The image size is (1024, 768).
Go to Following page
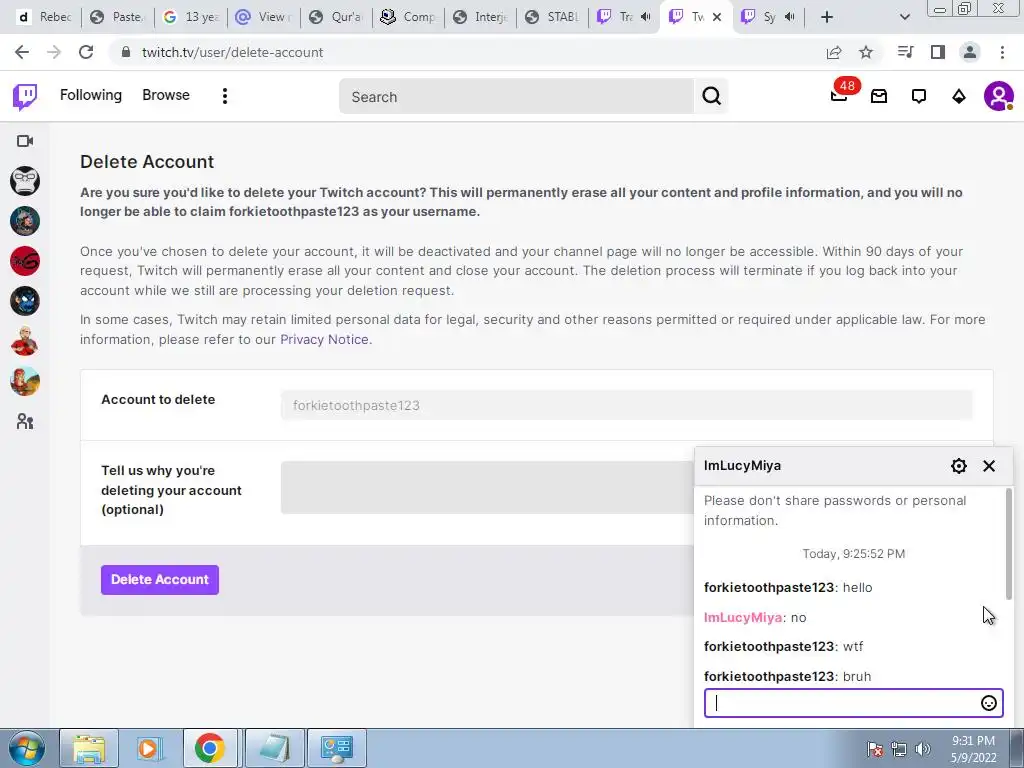tap(91, 95)
